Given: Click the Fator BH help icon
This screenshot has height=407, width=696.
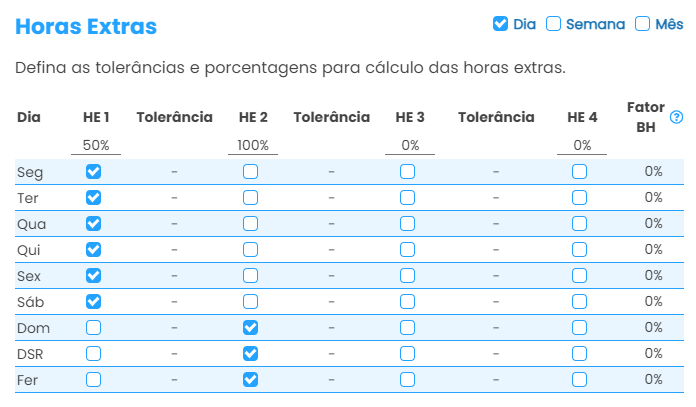Looking at the screenshot, I should (x=676, y=117).
